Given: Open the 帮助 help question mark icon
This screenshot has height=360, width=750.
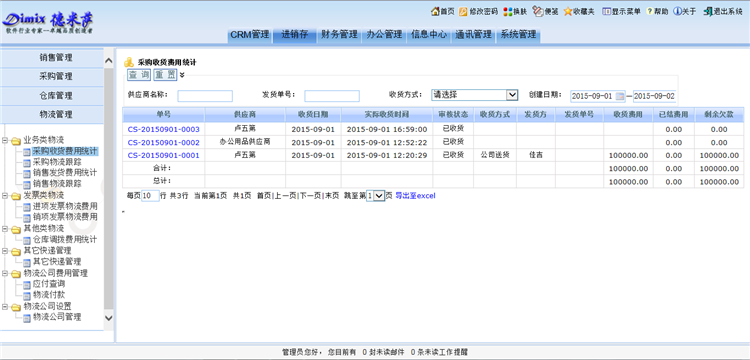Looking at the screenshot, I should tap(650, 11).
